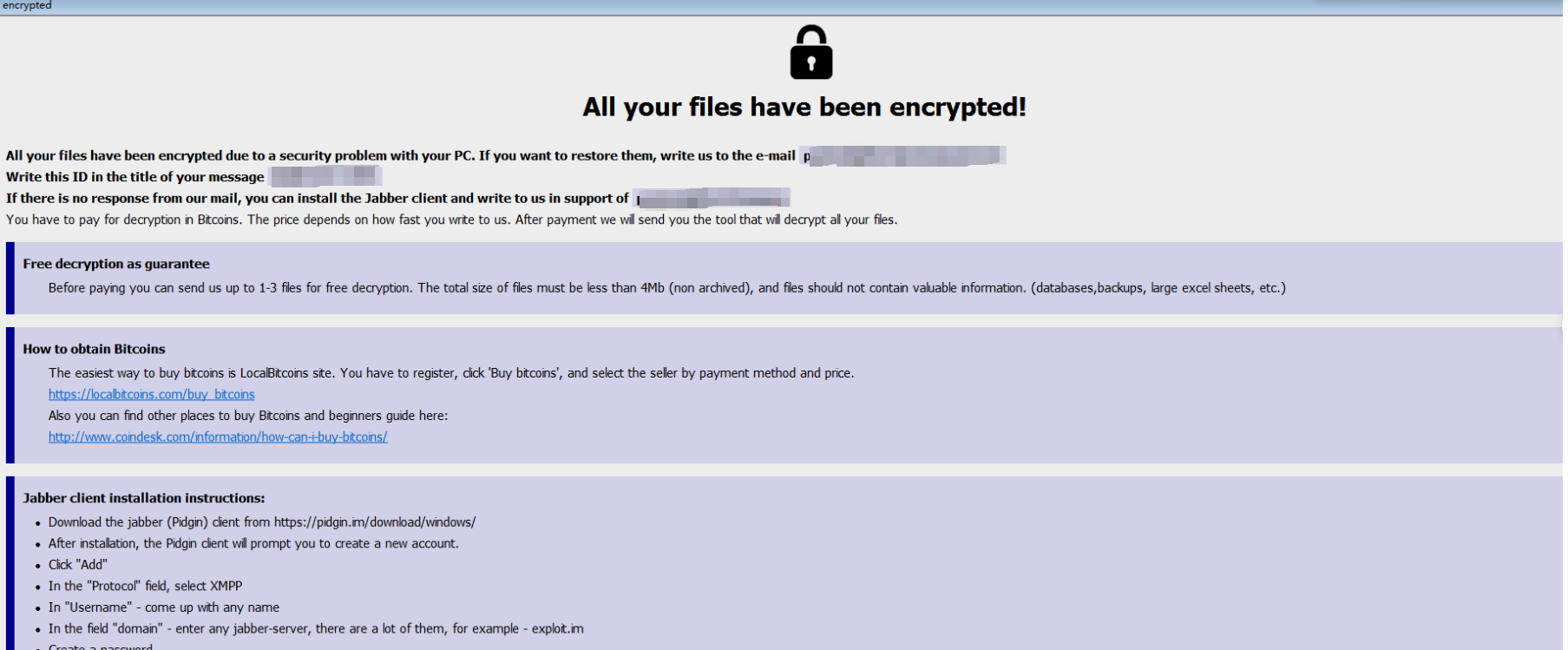Screen dimensions: 1568x650
Task: Click the "All your files have been encrypted!" heading
Action: [x=804, y=108]
